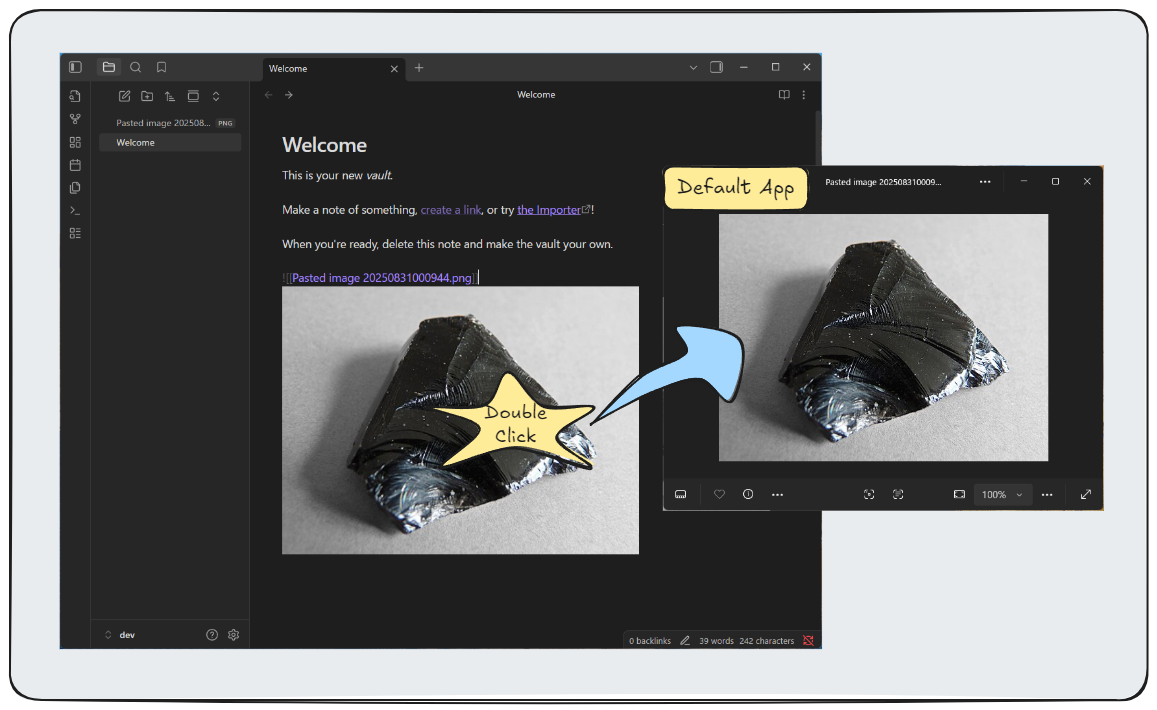Favorite the image with heart icon
The height and width of the screenshot is (710, 1157).
[x=719, y=494]
